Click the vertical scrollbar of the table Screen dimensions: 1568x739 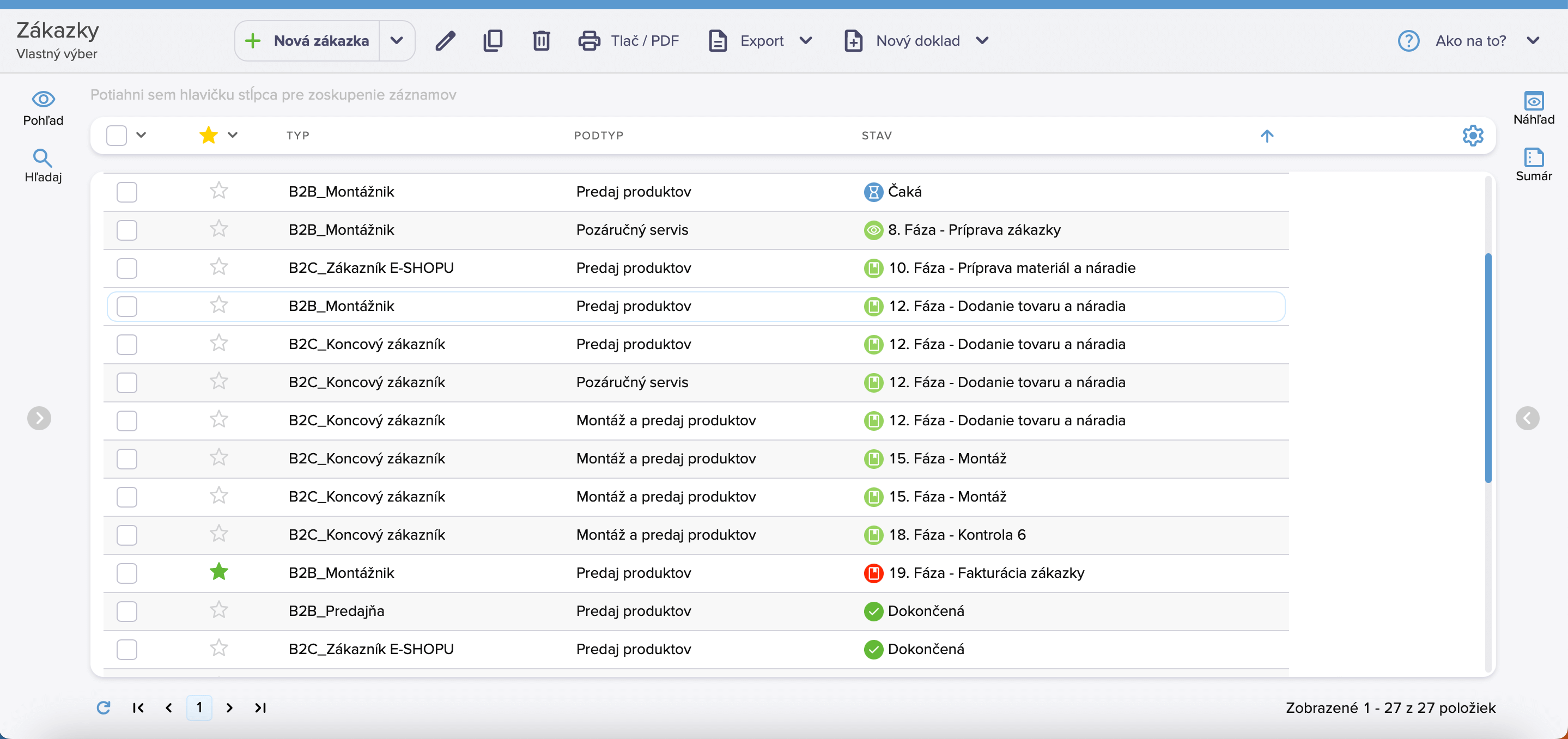coord(1488,368)
